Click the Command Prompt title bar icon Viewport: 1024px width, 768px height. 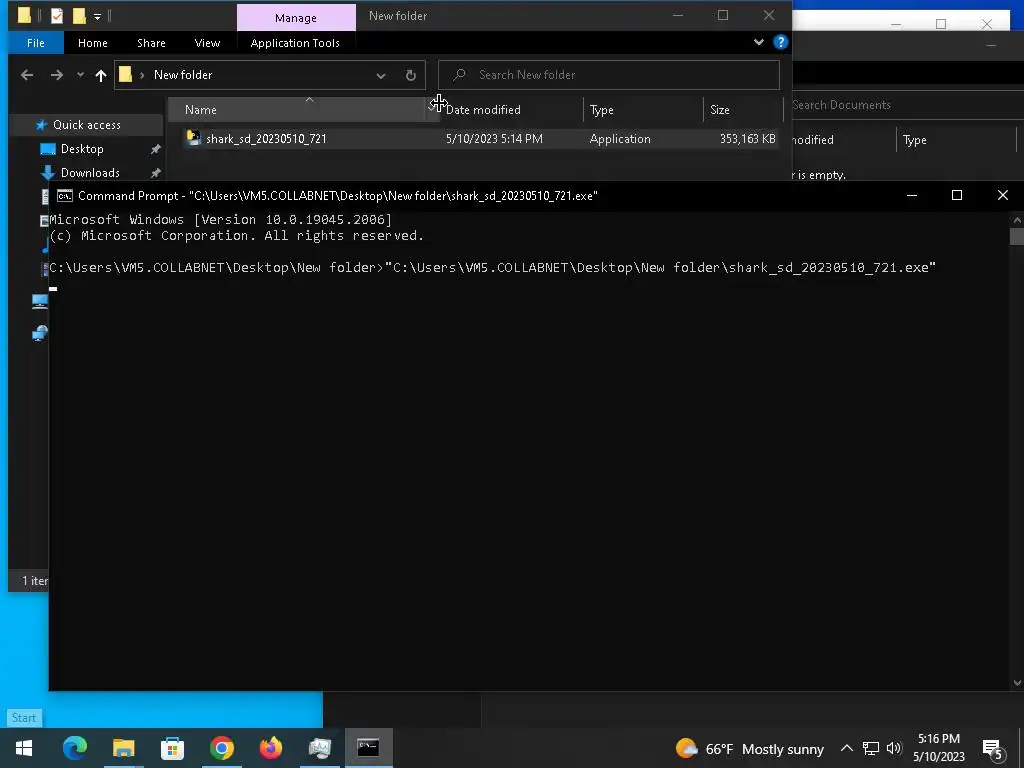click(65, 196)
